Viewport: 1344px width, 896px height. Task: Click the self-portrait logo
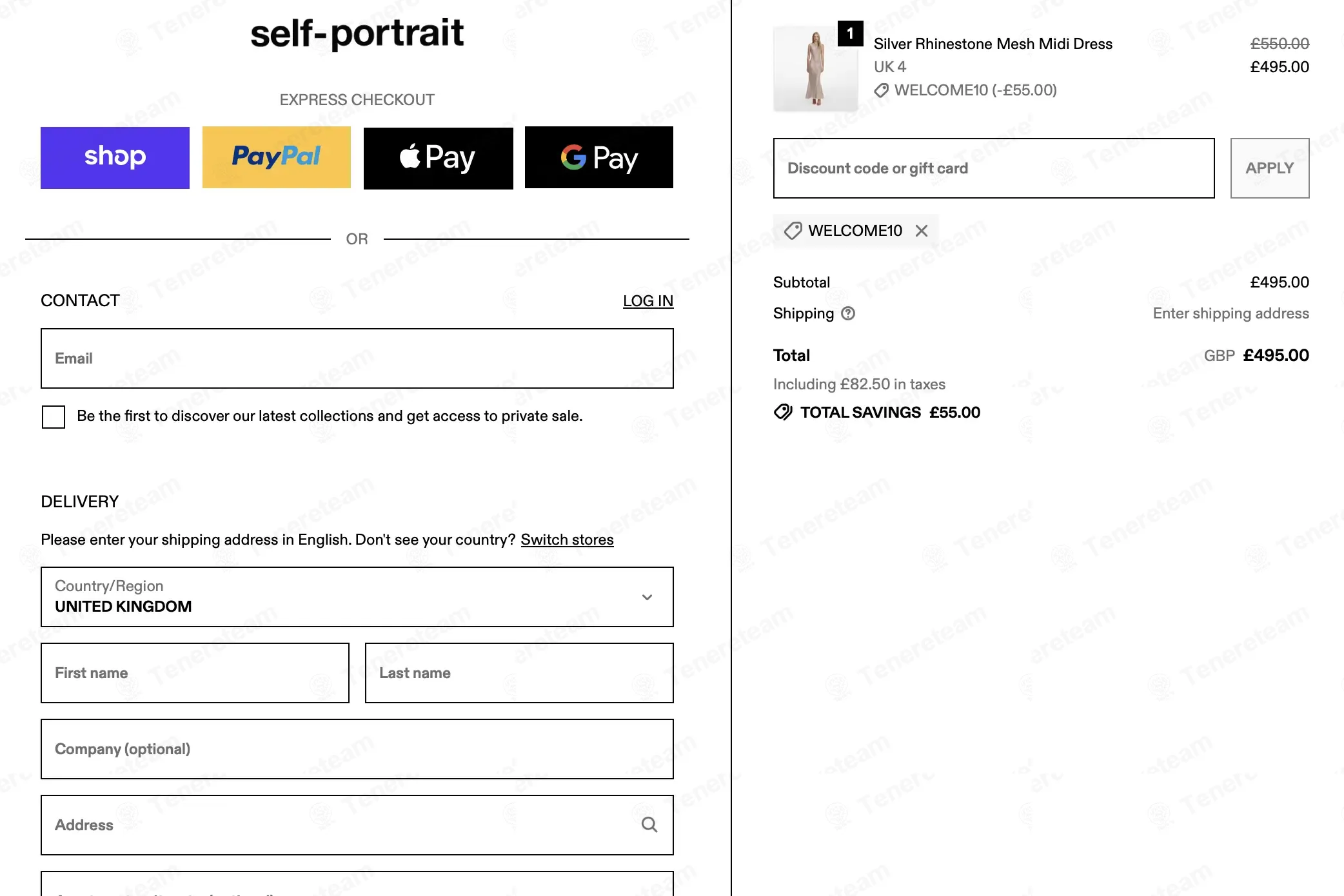point(357,33)
